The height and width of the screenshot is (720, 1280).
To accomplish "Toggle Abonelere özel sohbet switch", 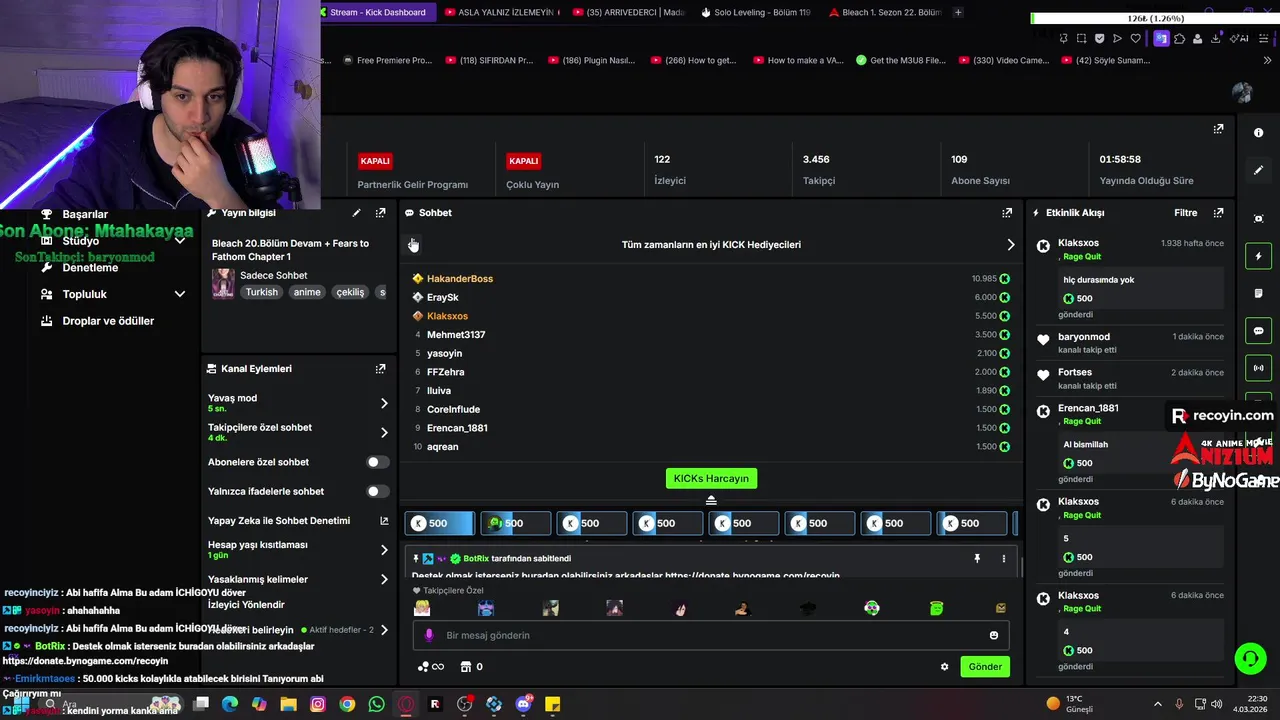I will pos(377,462).
